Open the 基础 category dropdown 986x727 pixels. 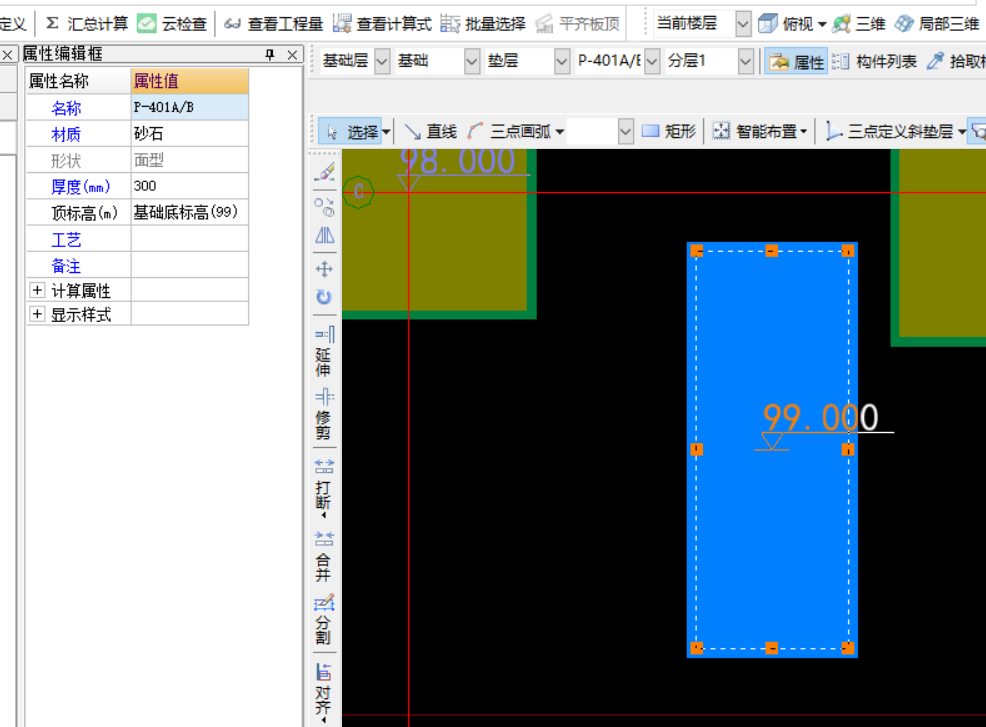pyautogui.click(x=472, y=62)
